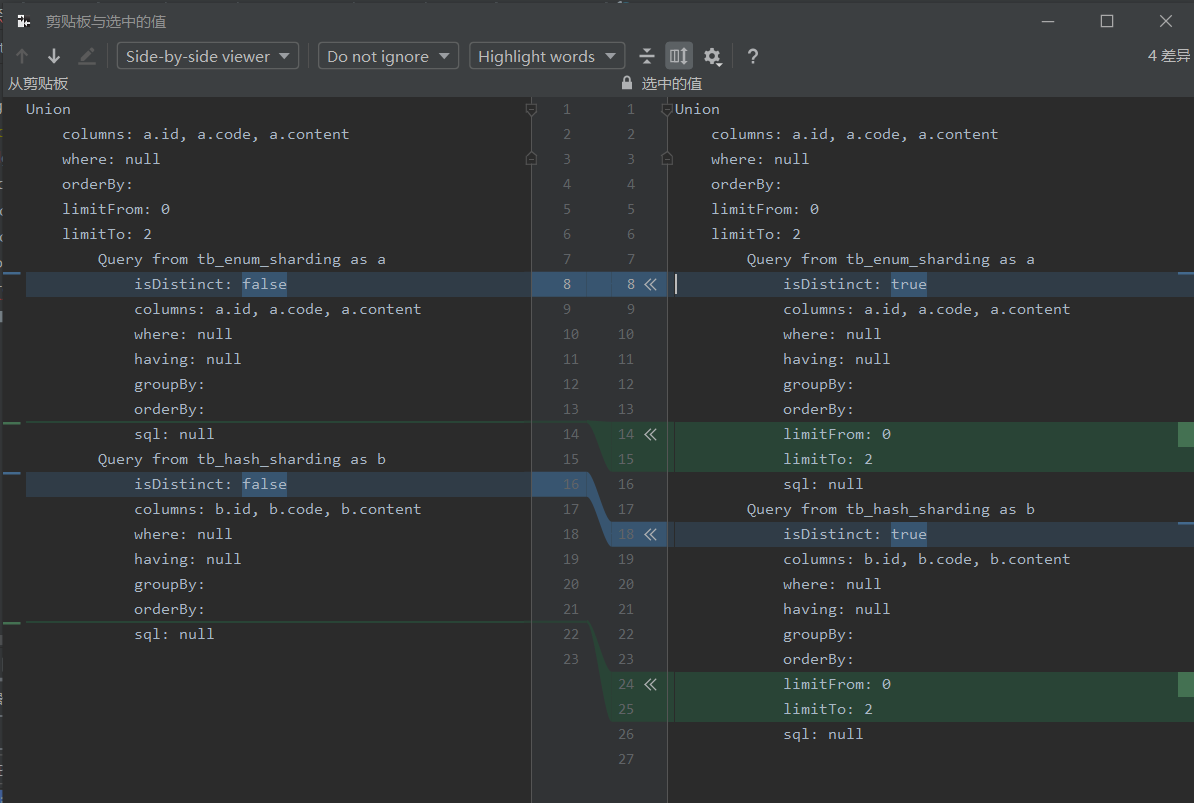Open the Side-by-side viewer dropdown
The height and width of the screenshot is (803, 1194).
208,56
